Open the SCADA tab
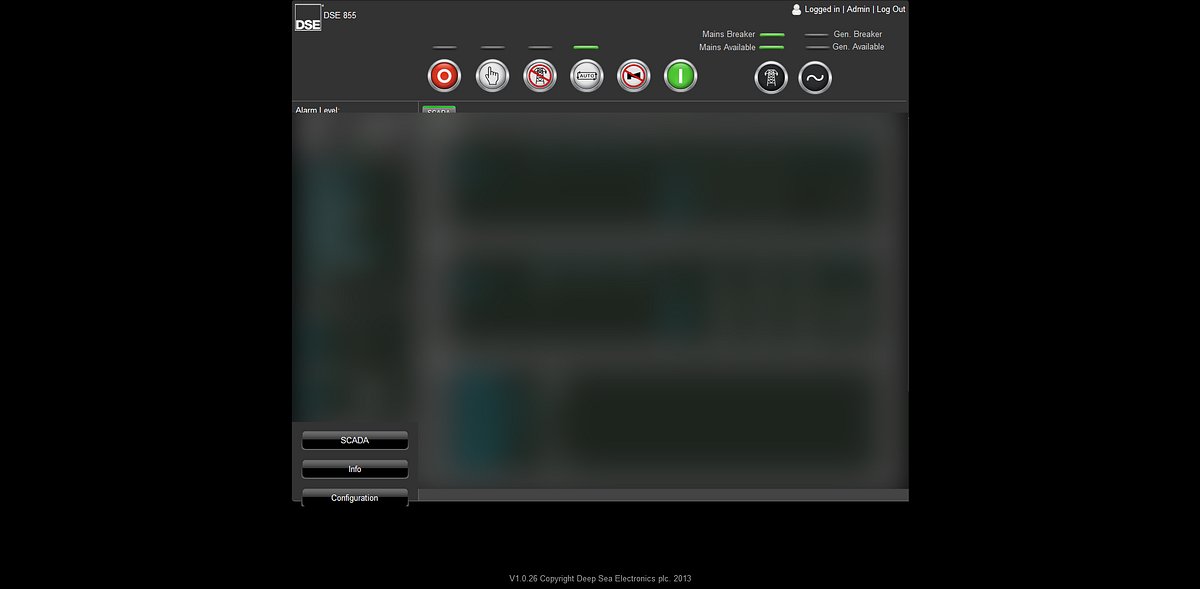Image resolution: width=1200 pixels, height=589 pixels. pyautogui.click(x=439, y=110)
